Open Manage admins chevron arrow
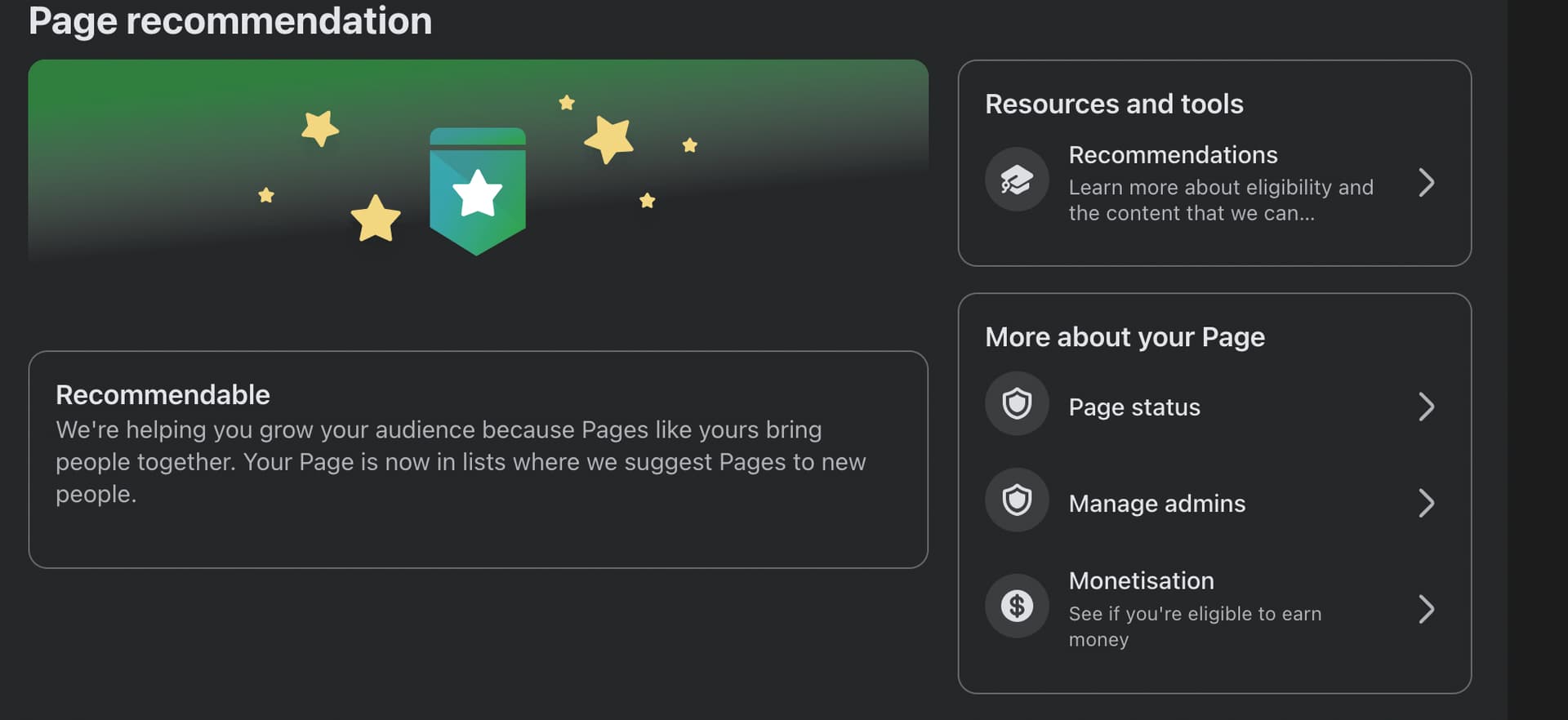Image resolution: width=1568 pixels, height=720 pixels. [1426, 504]
